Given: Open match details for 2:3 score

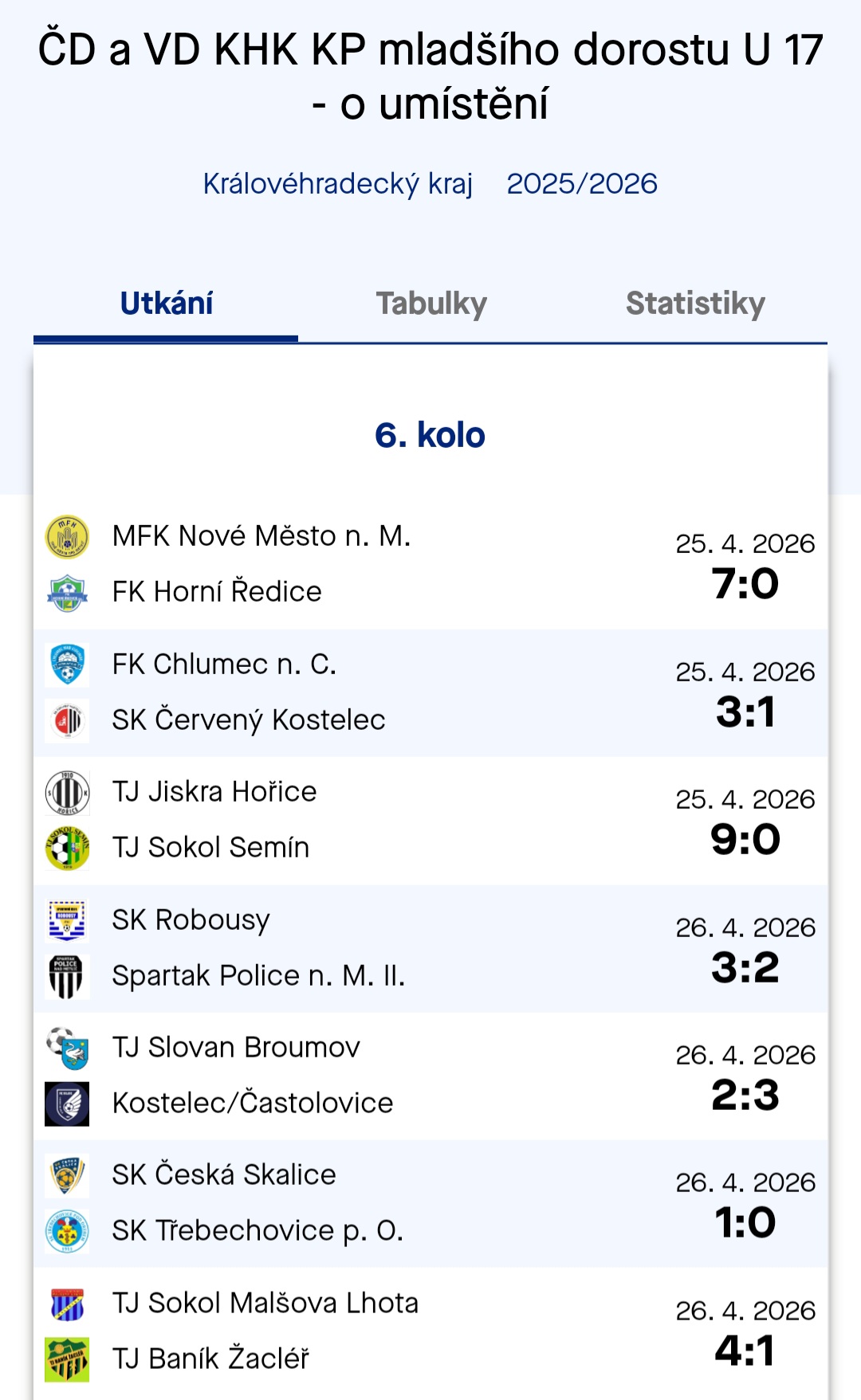Looking at the screenshot, I should (745, 1095).
